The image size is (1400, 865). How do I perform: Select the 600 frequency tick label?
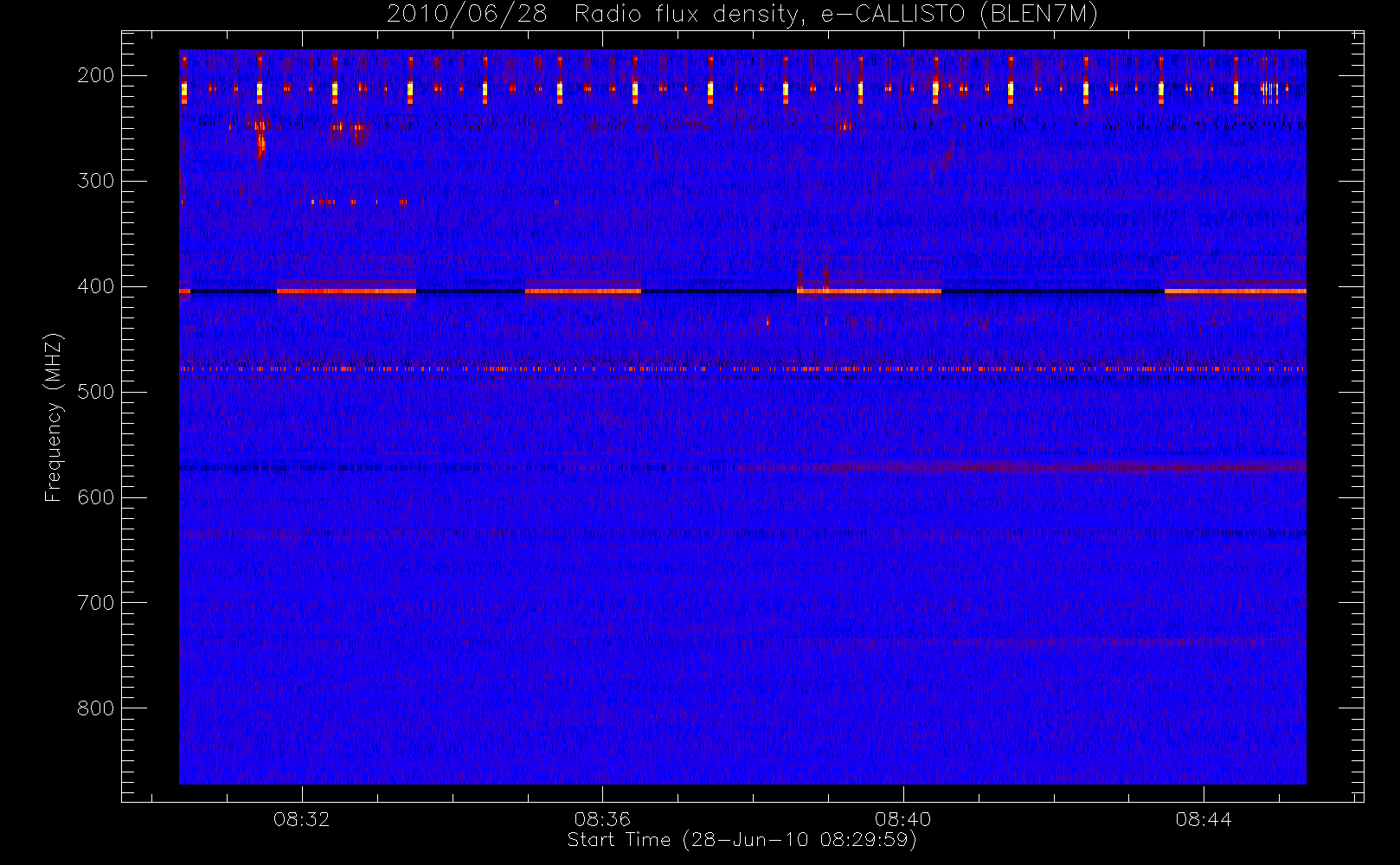96,497
